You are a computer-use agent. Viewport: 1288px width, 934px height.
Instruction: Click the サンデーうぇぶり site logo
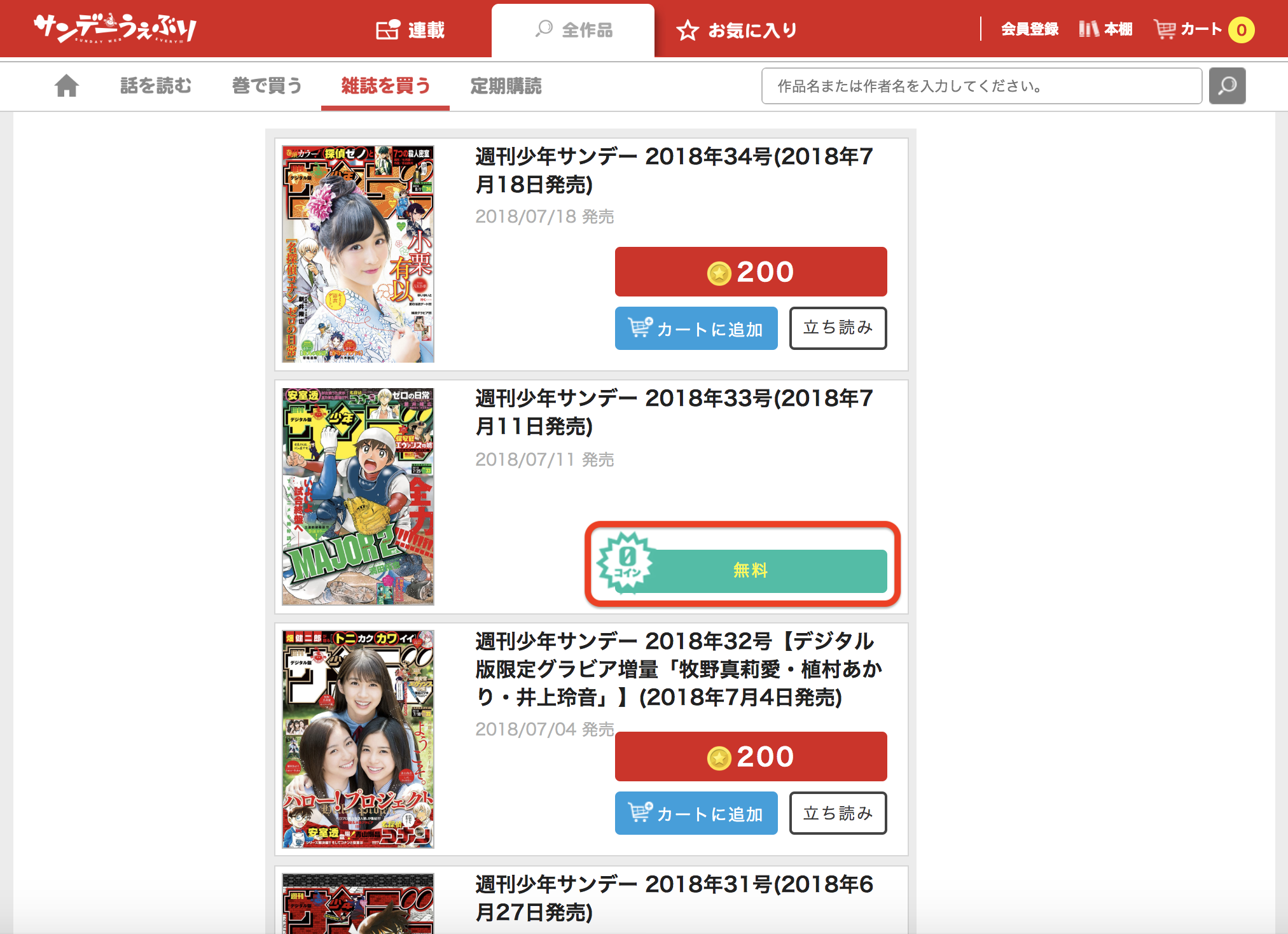115,28
